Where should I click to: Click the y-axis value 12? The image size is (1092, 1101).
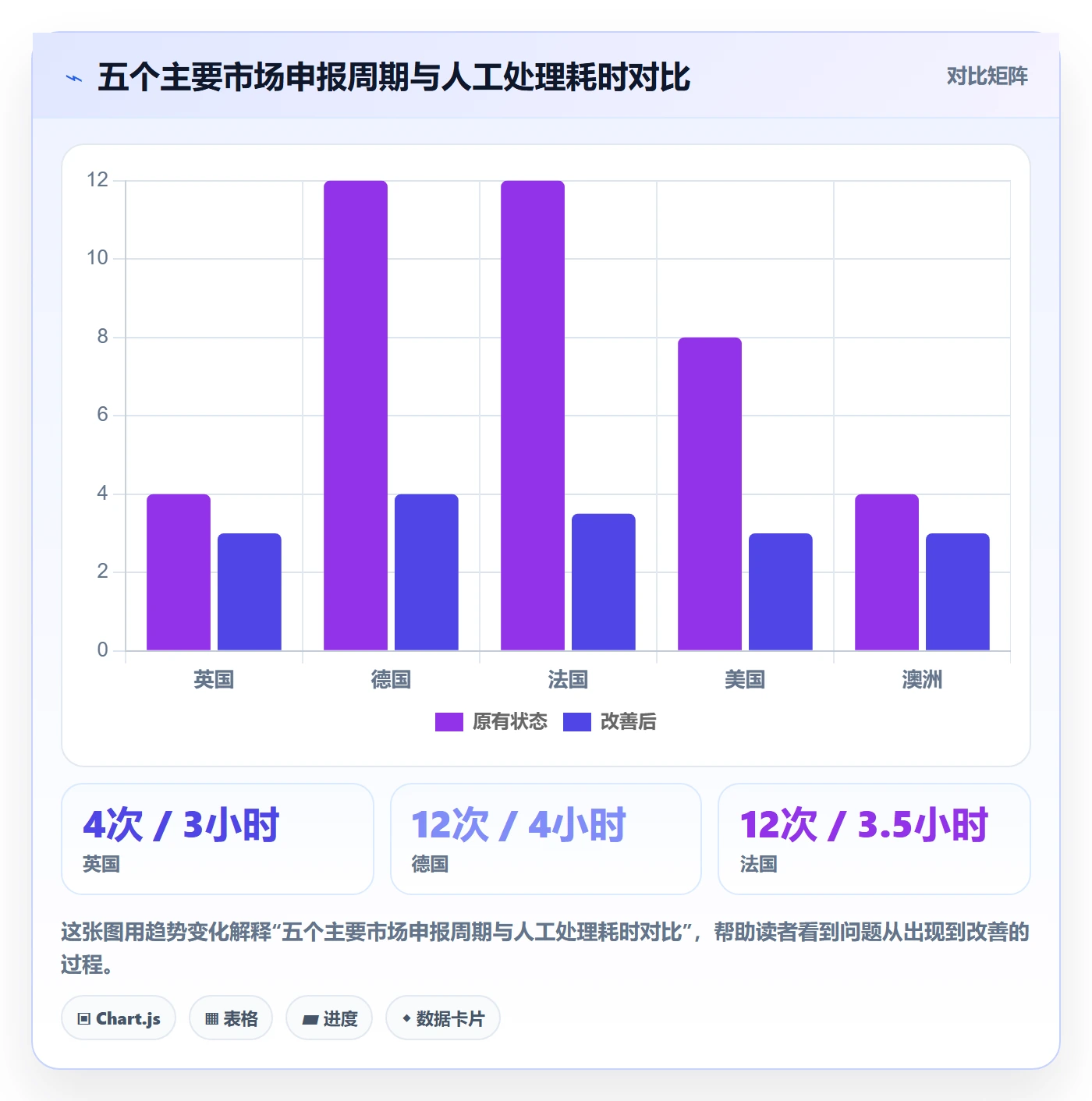97,180
